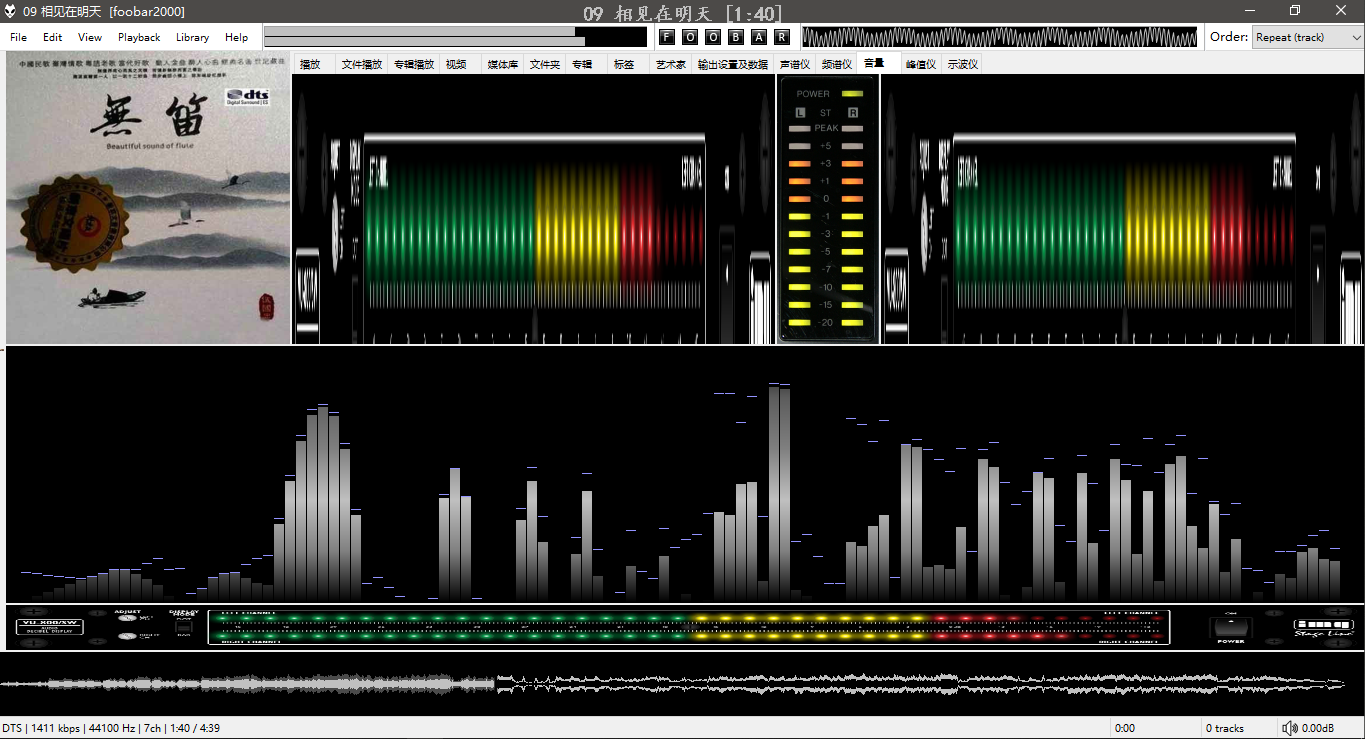
Task: Click the waveform seekbar above status bar
Action: coord(672,684)
